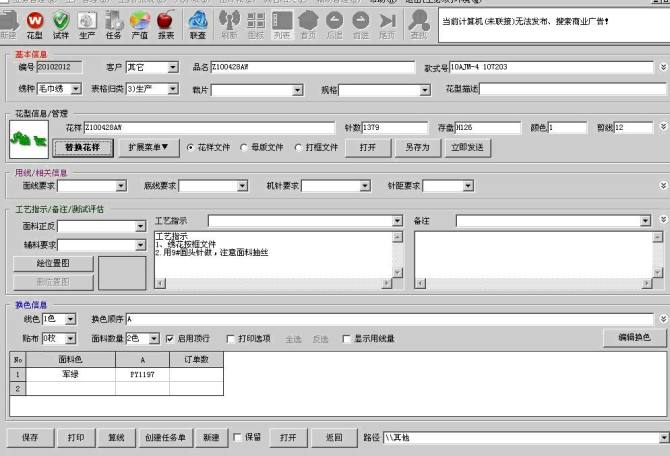The height and width of the screenshot is (456, 670).
Task: Click the red 花型 toolbar icon
Action: [x=35, y=22]
